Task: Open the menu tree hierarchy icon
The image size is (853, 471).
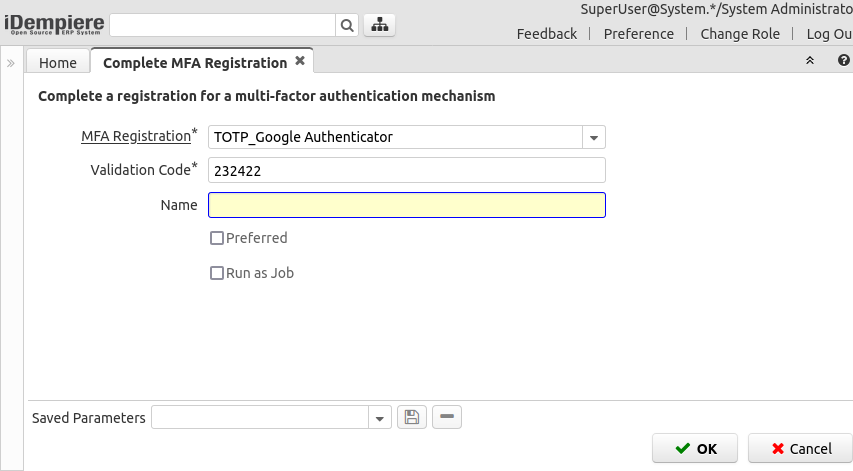Action: click(380, 26)
